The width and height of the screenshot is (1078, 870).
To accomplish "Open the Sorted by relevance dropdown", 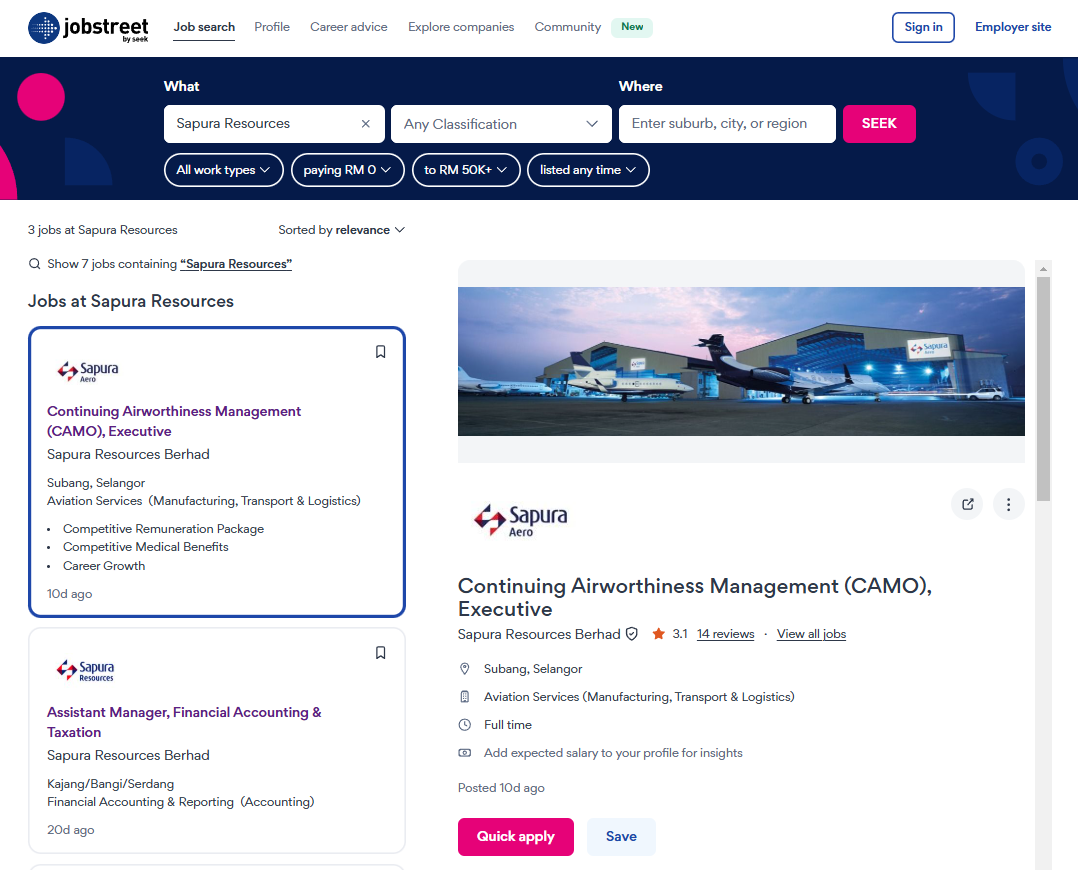I will tap(342, 230).
